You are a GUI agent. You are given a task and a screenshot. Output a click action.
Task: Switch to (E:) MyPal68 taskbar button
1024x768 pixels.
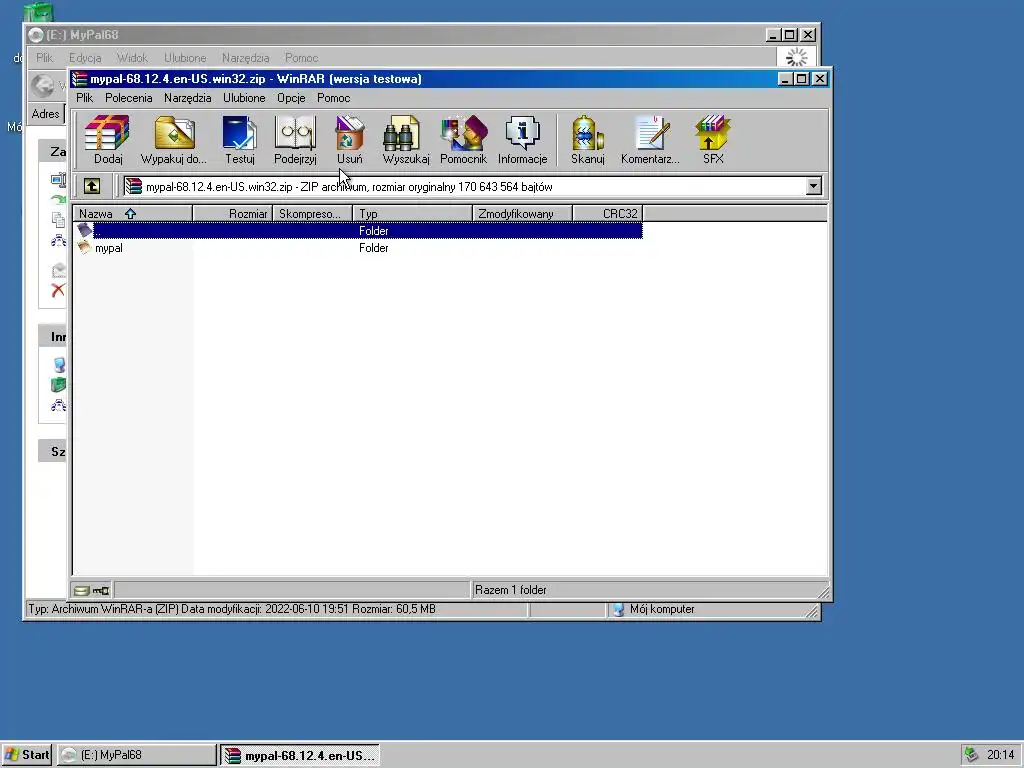click(x=136, y=755)
